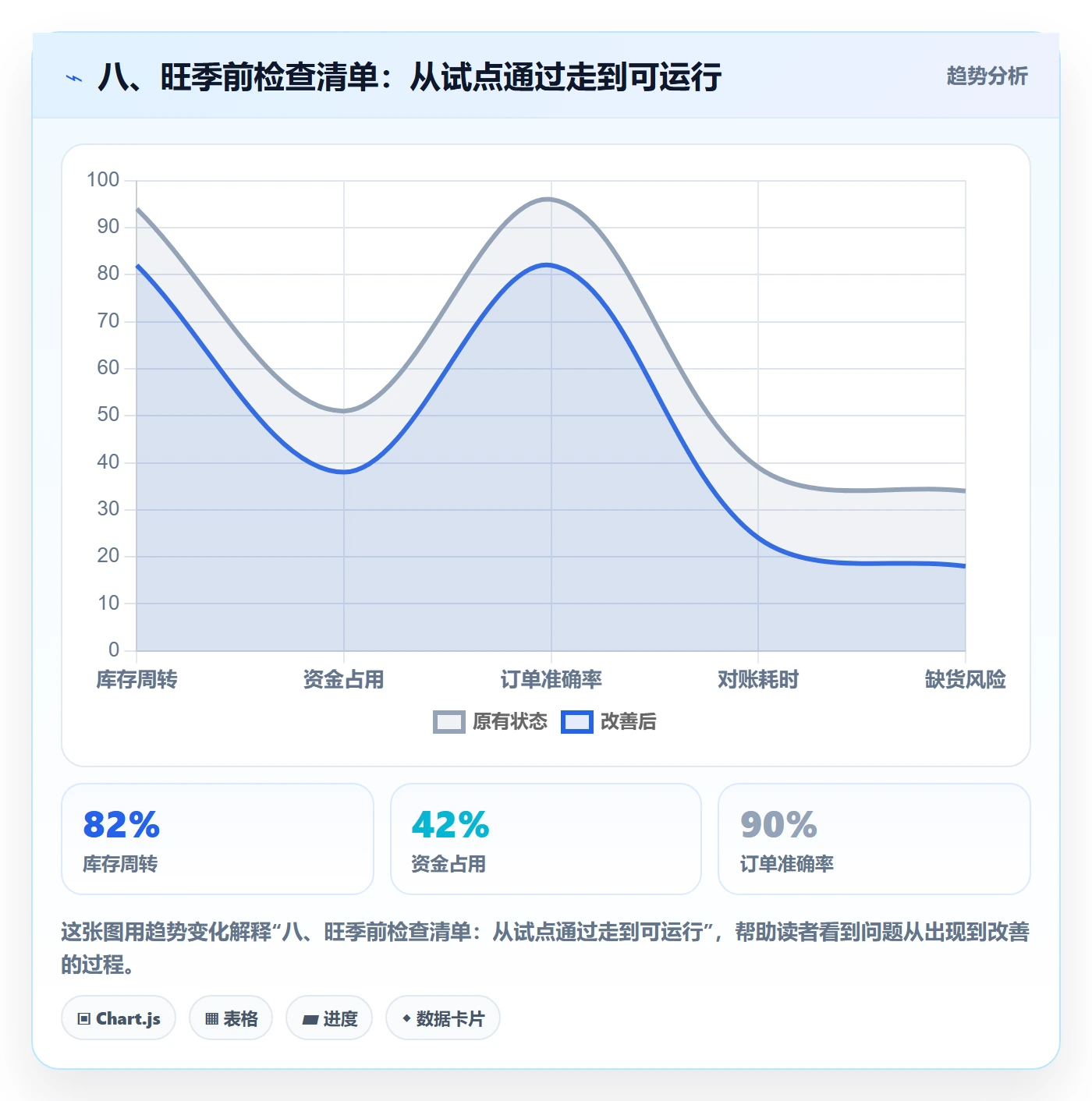The image size is (1092, 1101).
Task: Click the 资金占用 axis label
Action: pyautogui.click(x=344, y=679)
